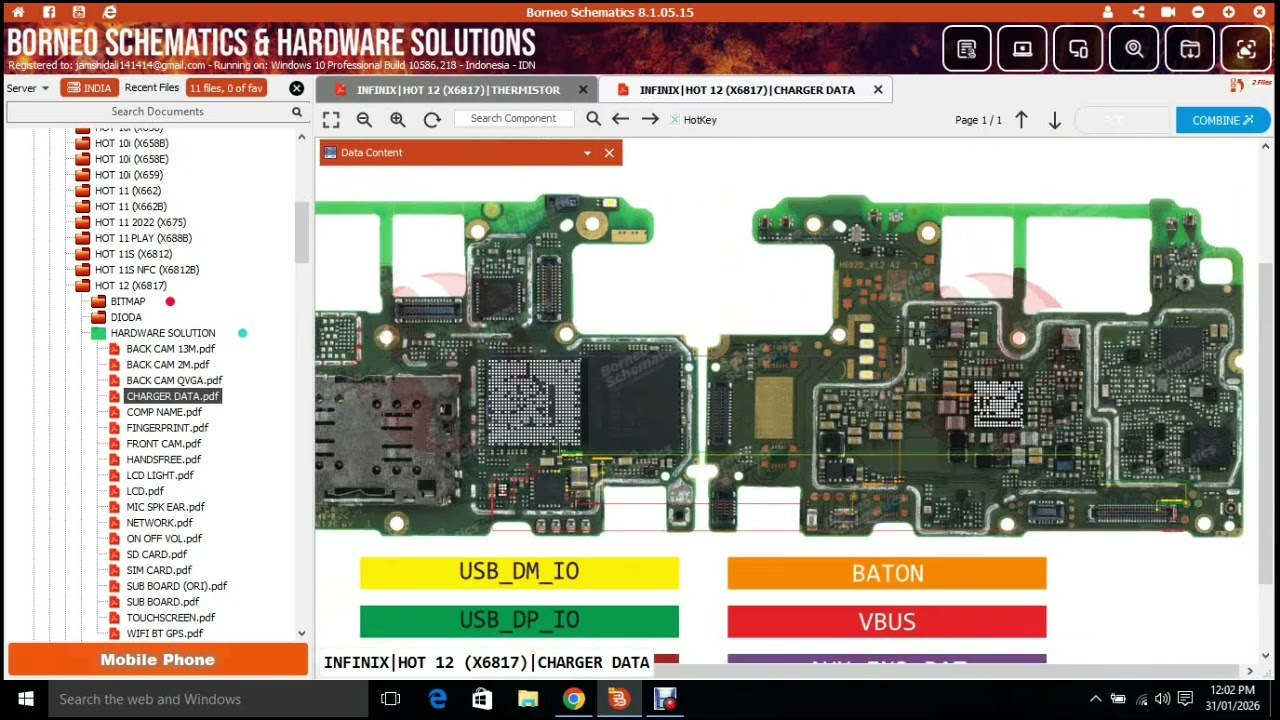Go forward with the right arrow

[650, 119]
